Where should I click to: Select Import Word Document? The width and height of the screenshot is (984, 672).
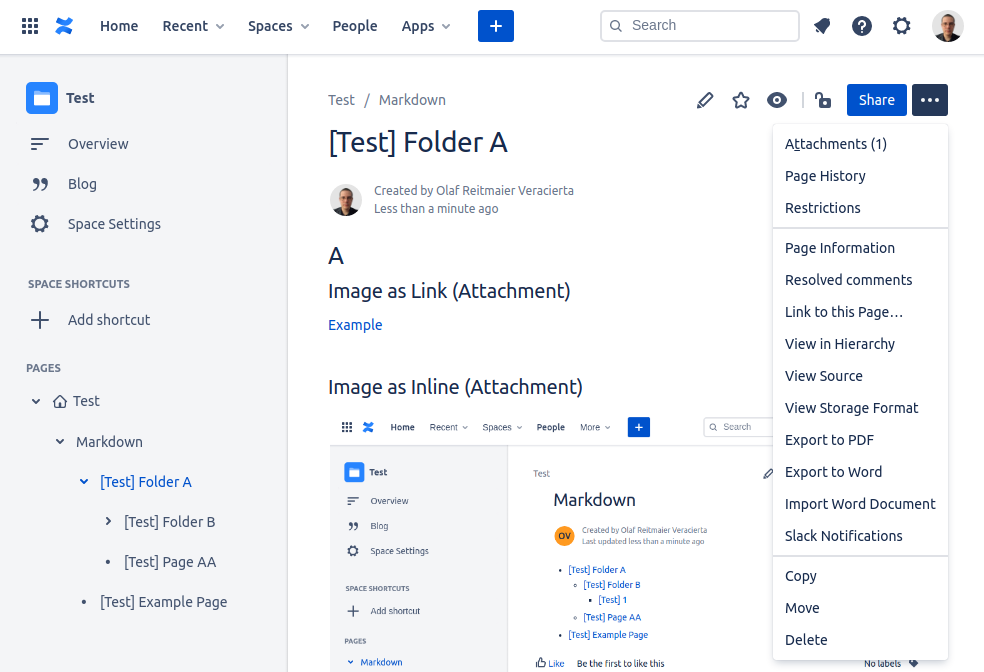tap(860, 504)
